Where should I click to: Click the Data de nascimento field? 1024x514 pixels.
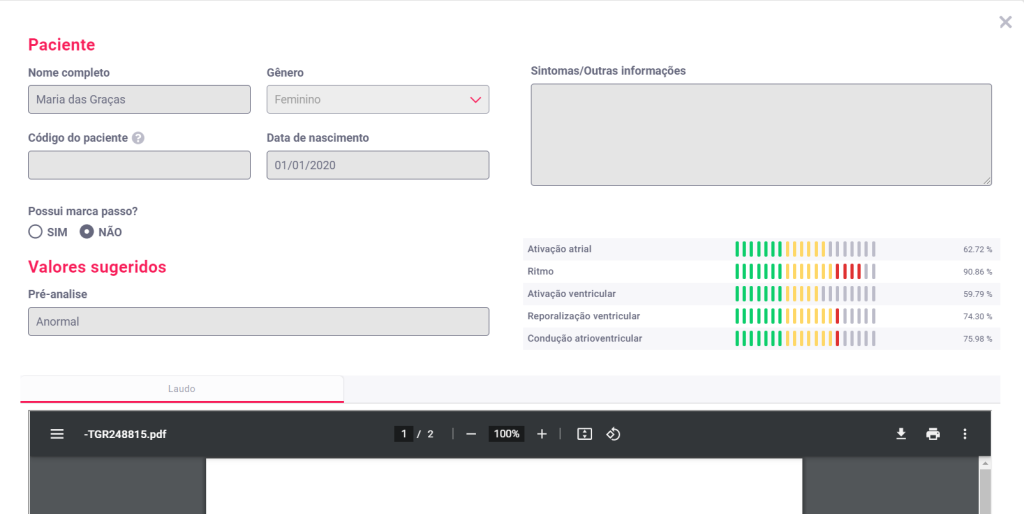(377, 165)
